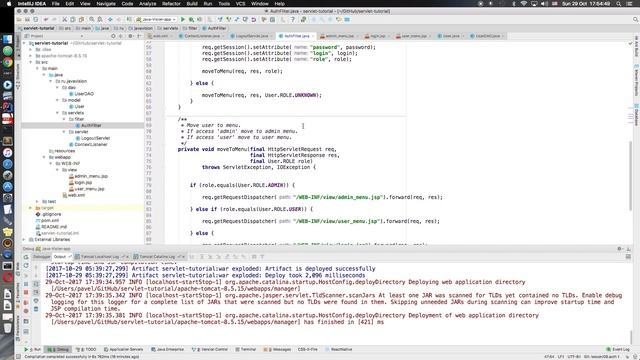Clear console with the trash icon
This screenshot has height=360, width=640.
pyautogui.click(x=36, y=310)
